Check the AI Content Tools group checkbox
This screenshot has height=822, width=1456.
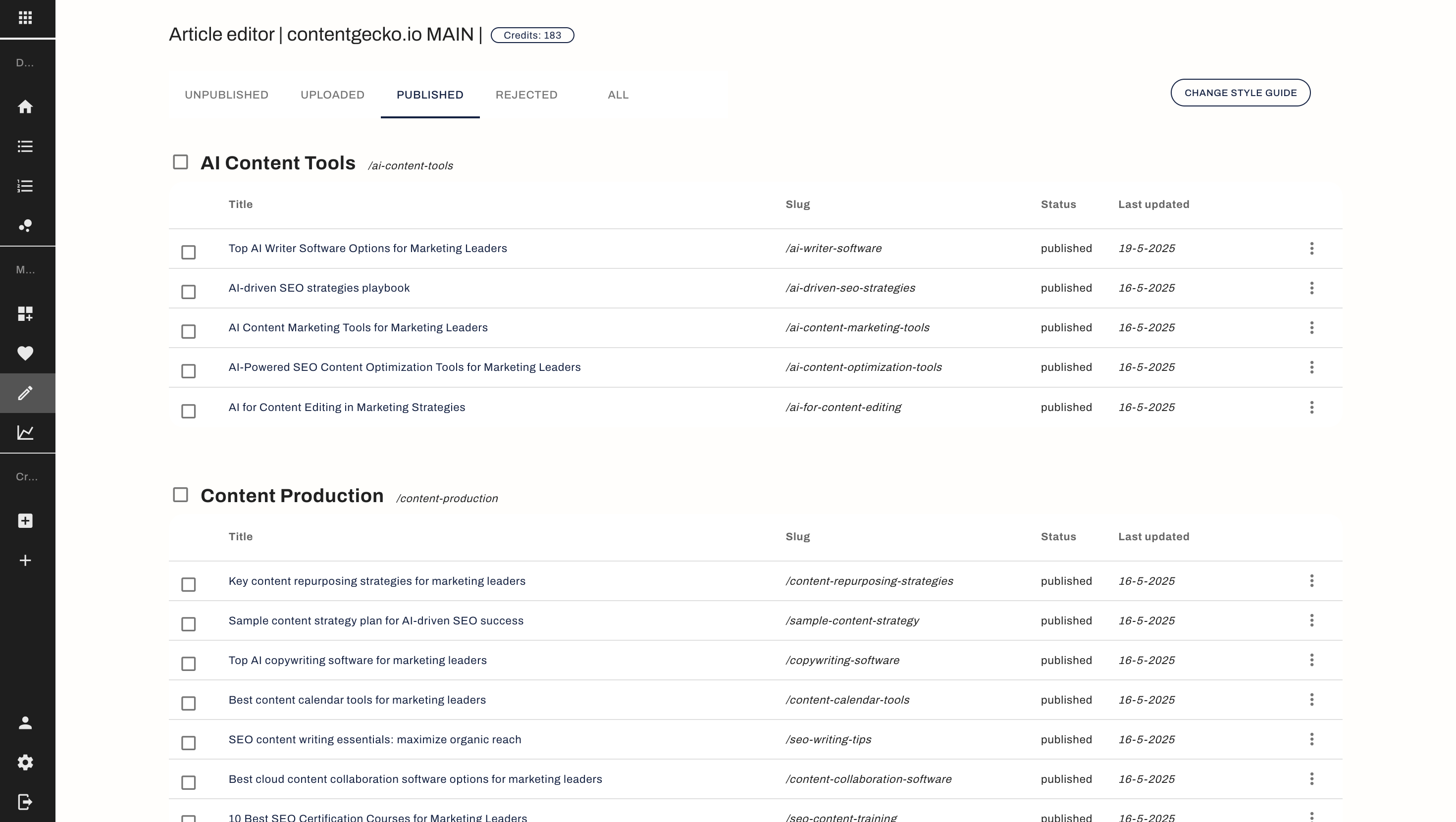point(180,162)
